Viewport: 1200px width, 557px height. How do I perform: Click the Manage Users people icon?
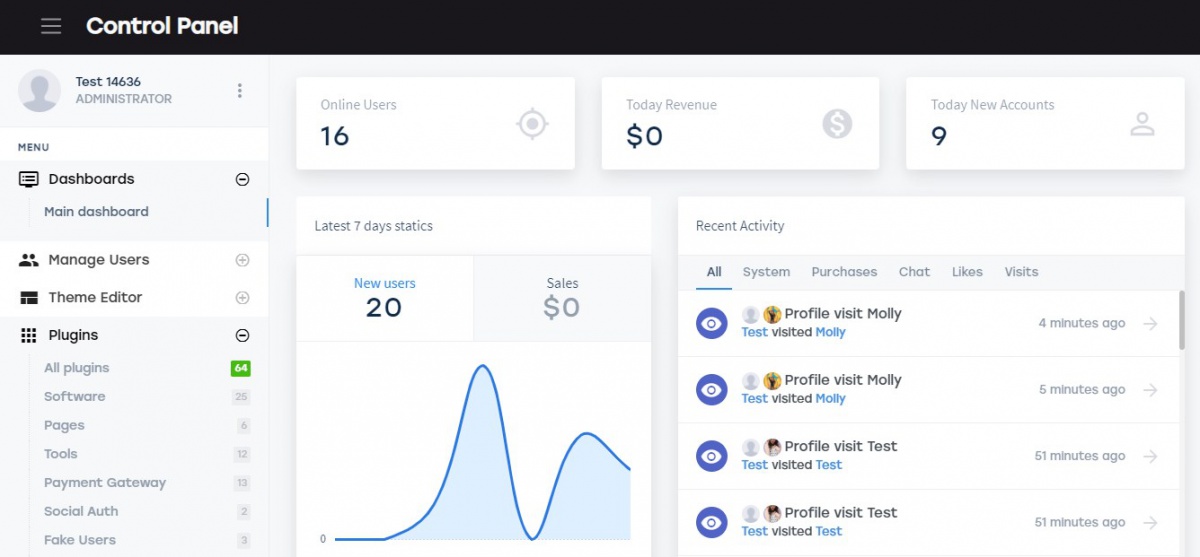(29, 260)
